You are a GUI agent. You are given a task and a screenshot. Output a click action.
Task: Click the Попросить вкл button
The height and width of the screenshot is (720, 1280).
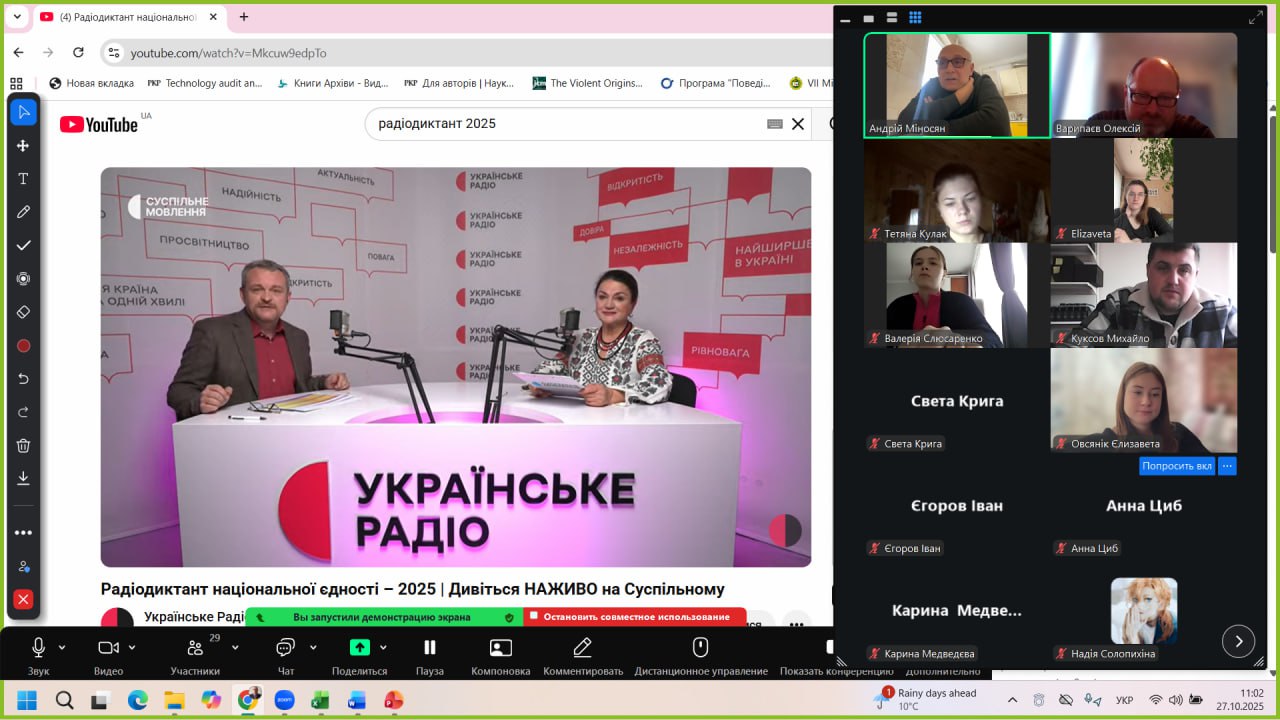click(1177, 466)
